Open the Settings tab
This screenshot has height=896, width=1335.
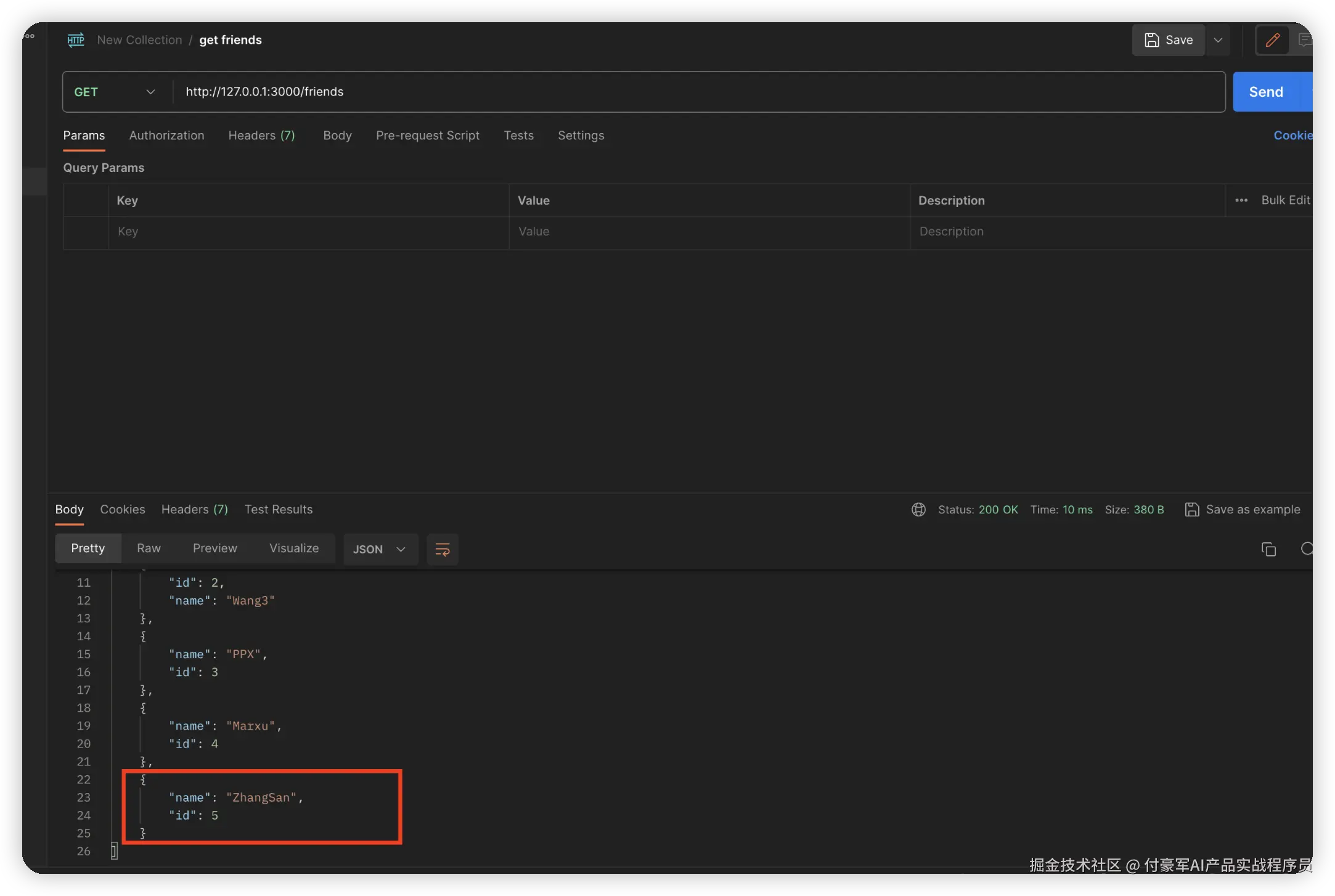[581, 136]
